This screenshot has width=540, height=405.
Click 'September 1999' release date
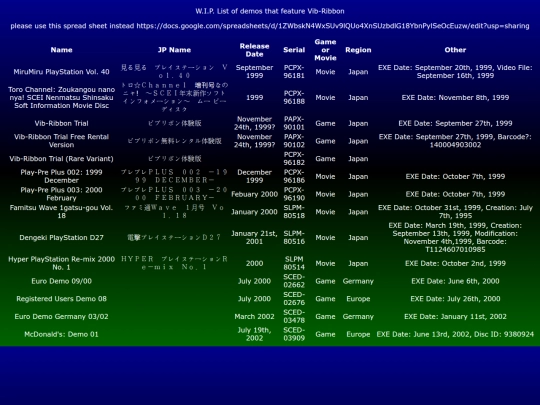255,72
